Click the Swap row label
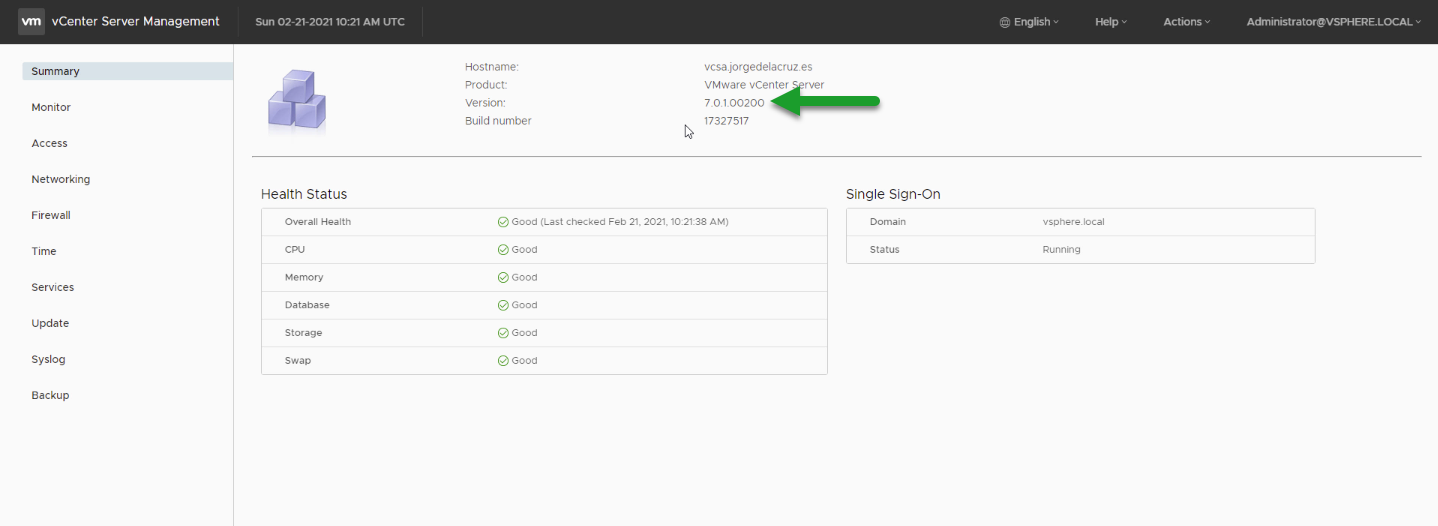The height and width of the screenshot is (526, 1438). [x=298, y=361]
